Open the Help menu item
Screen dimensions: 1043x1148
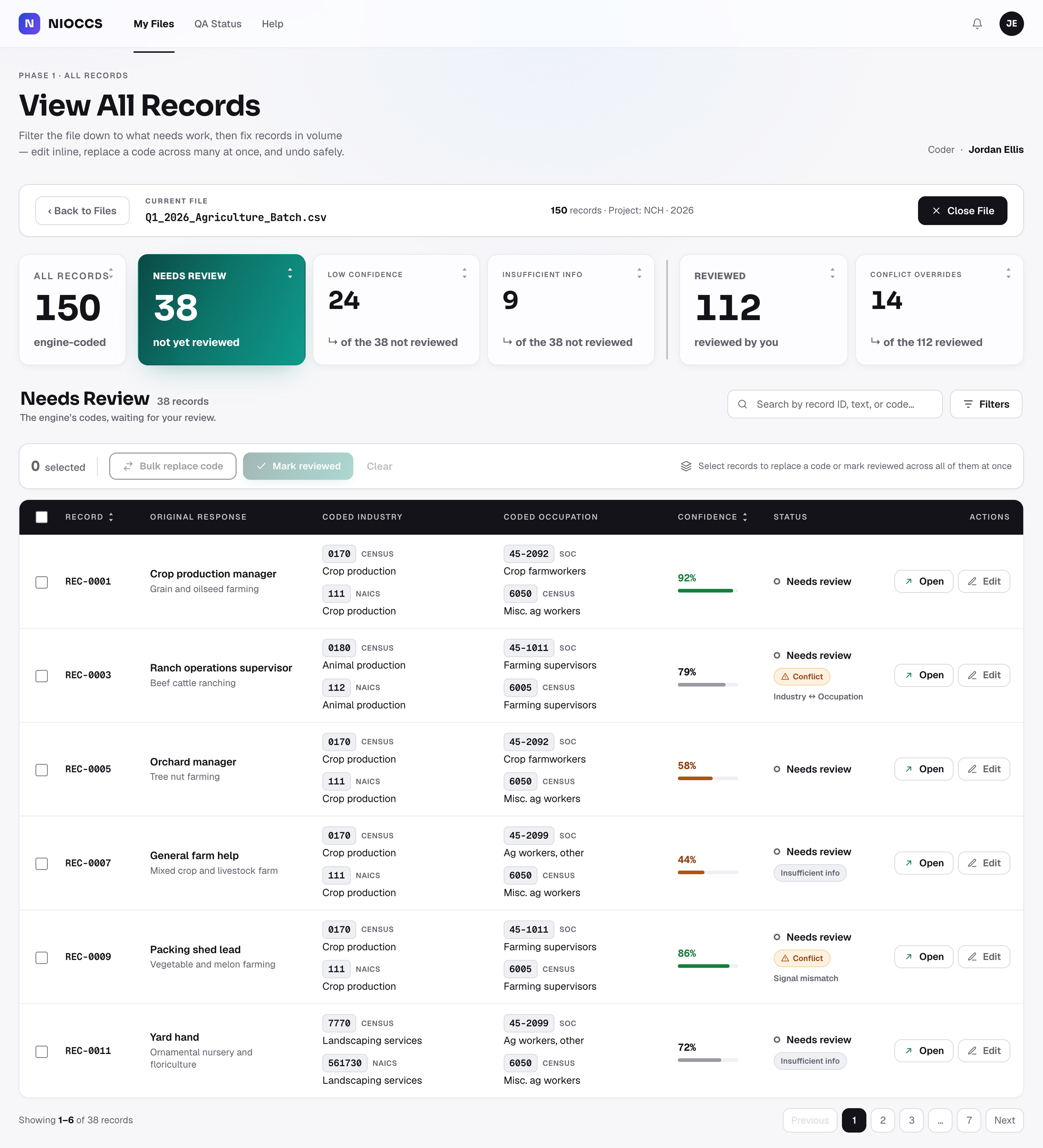(272, 24)
